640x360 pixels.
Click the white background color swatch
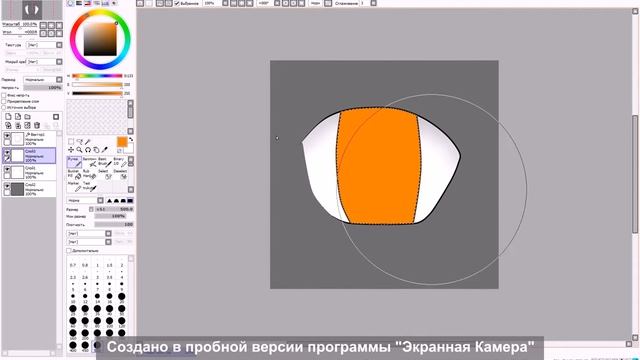pos(130,149)
